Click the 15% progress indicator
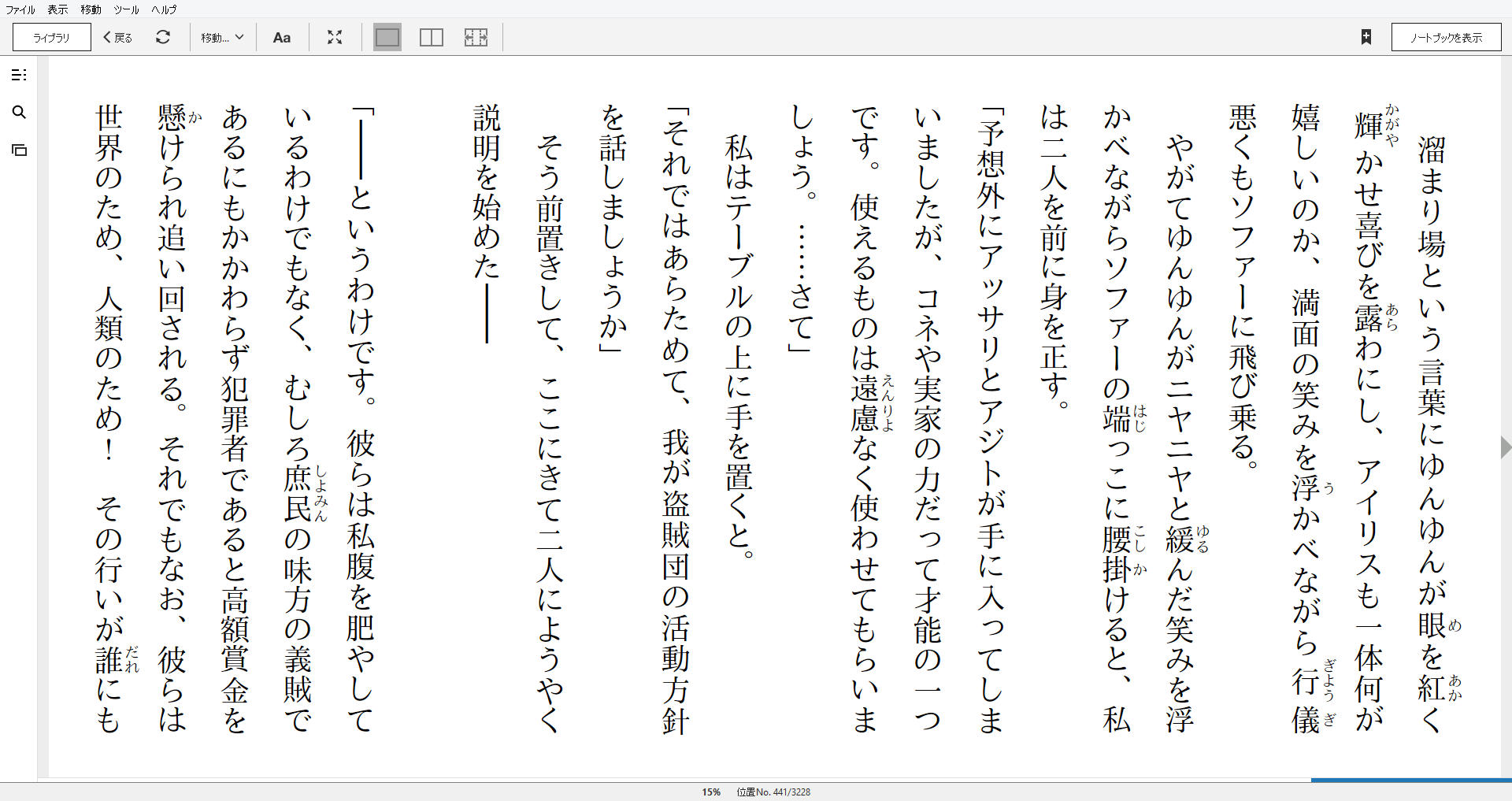The height and width of the screenshot is (801, 1512). 711,792
